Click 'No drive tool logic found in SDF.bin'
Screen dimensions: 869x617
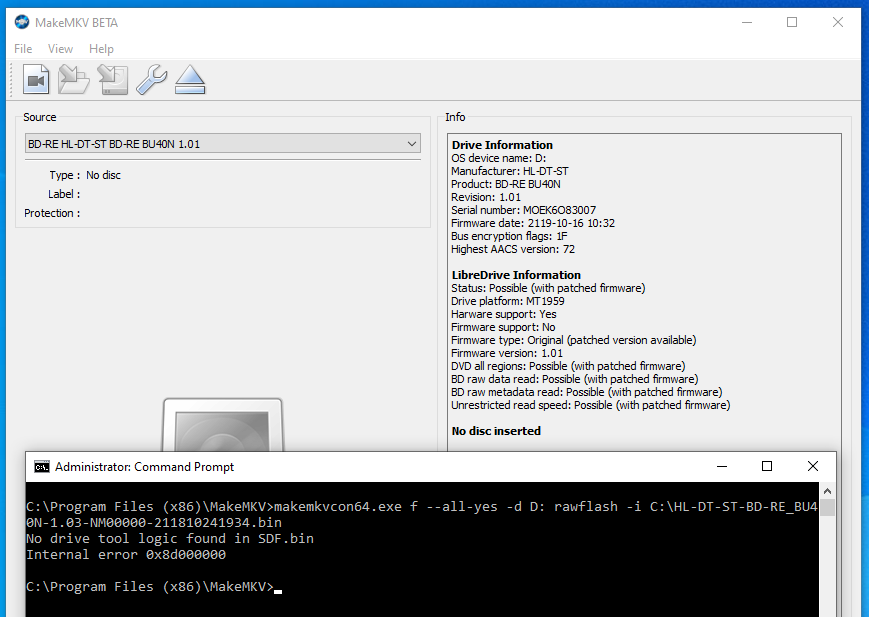[170, 538]
